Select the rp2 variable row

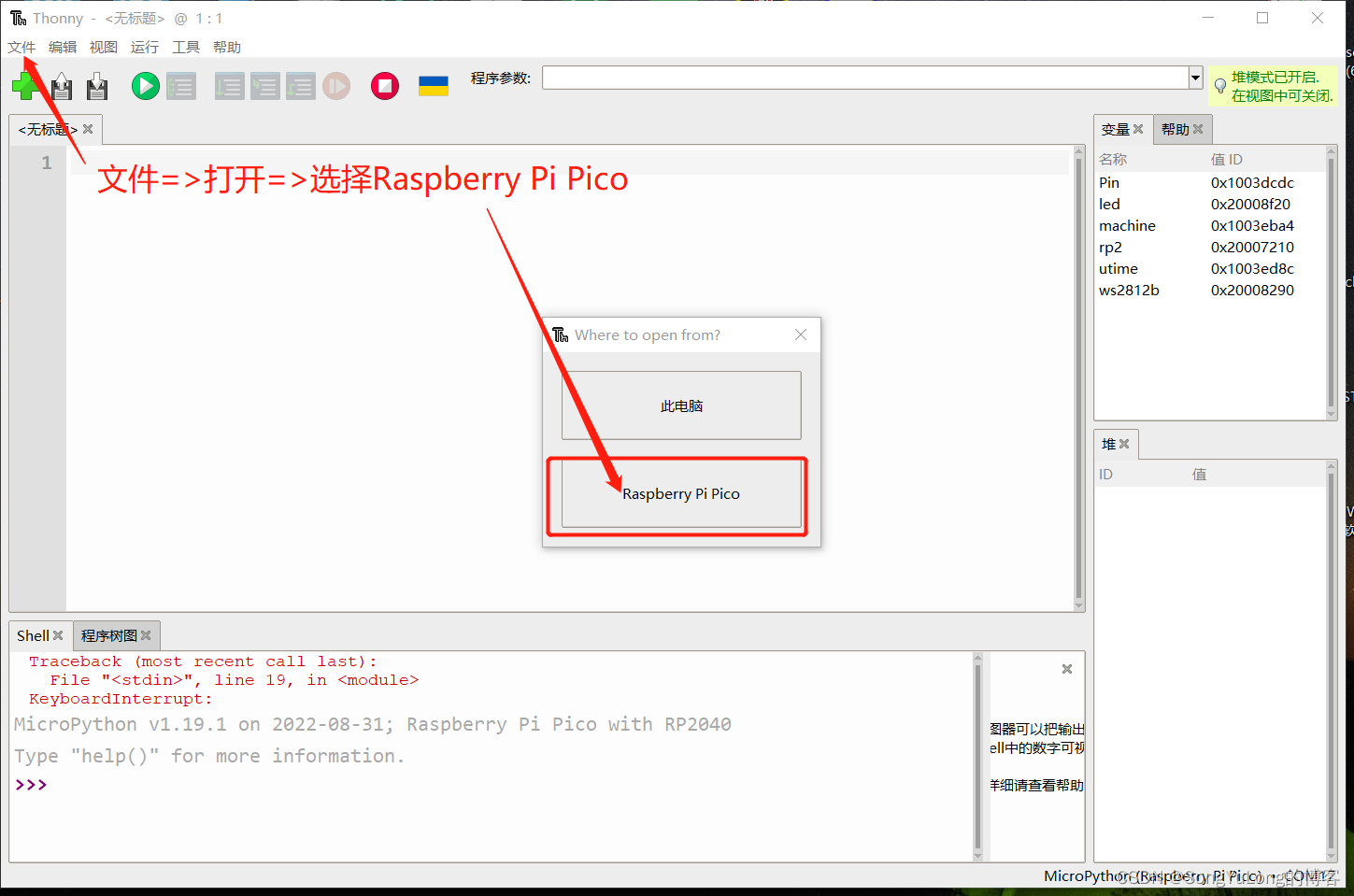tap(1211, 247)
